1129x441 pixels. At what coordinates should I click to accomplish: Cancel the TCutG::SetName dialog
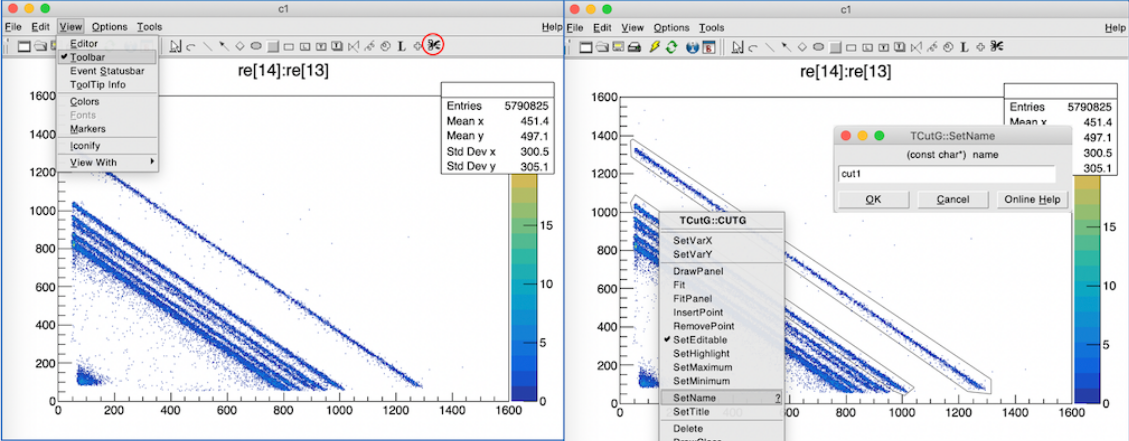[x=953, y=200]
